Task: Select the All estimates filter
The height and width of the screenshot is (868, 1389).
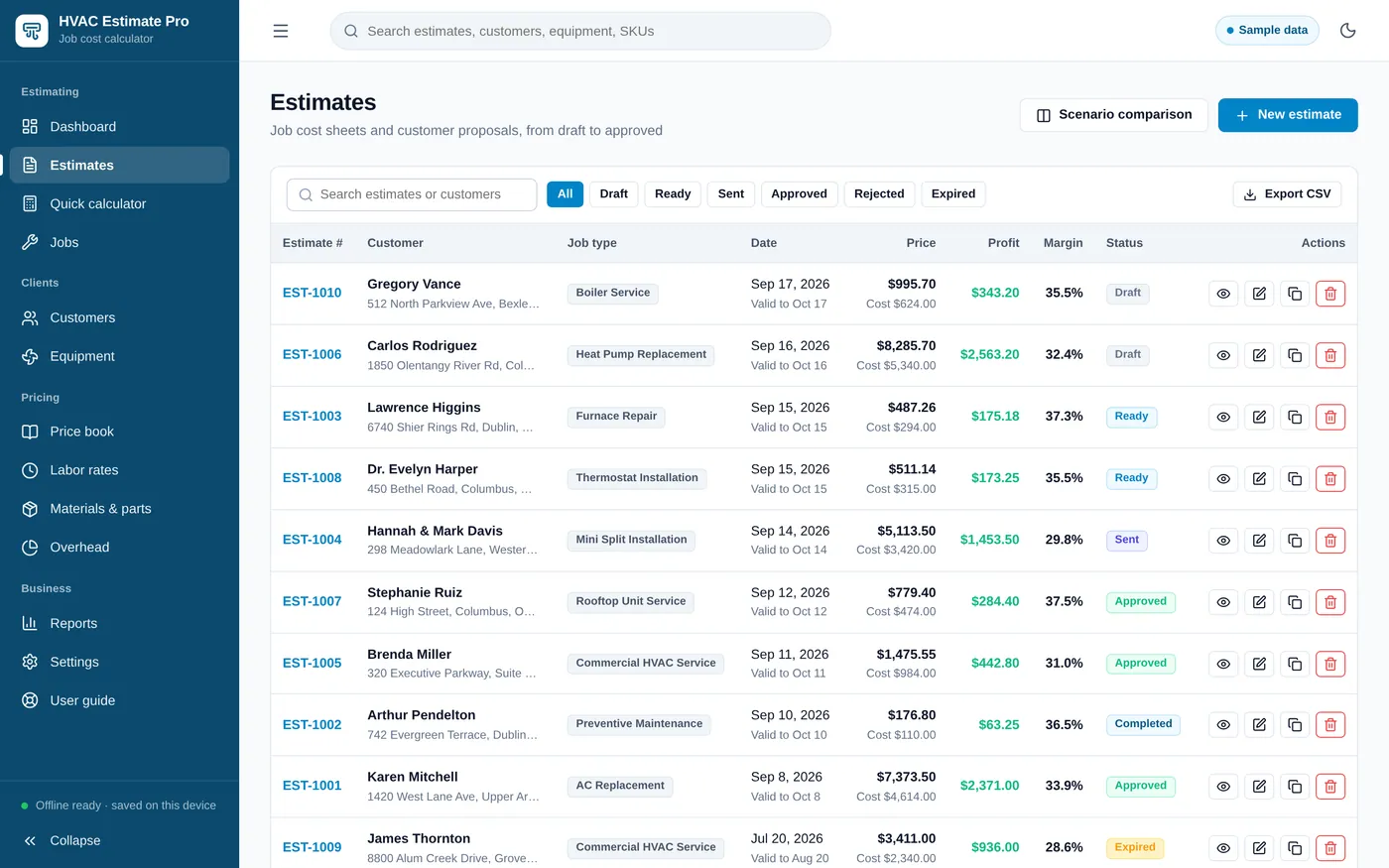Action: (x=565, y=194)
